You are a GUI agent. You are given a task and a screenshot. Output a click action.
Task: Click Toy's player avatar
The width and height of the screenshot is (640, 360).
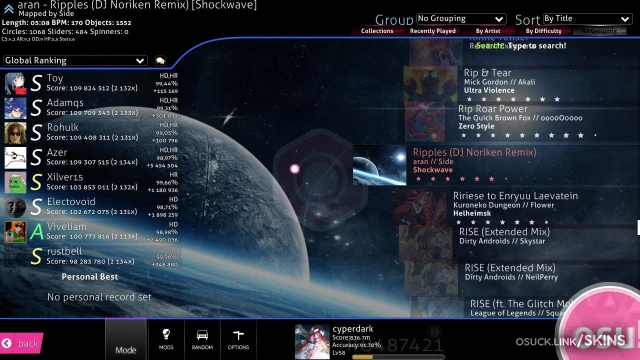[16, 84]
